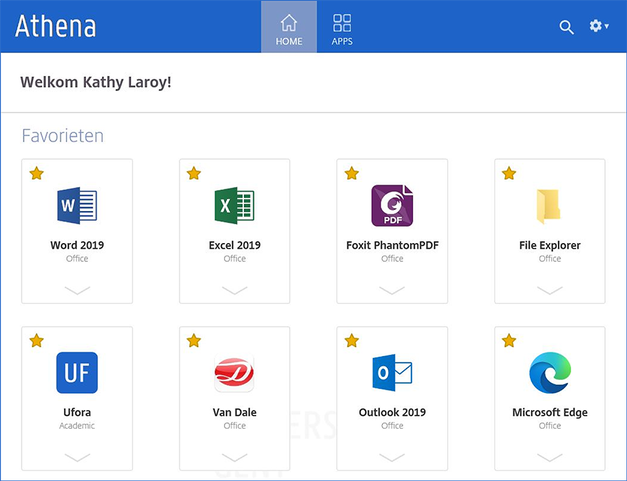Start Foxit PhantomPDF via its icon
Screen dimensions: 627x481
pyautogui.click(x=392, y=206)
